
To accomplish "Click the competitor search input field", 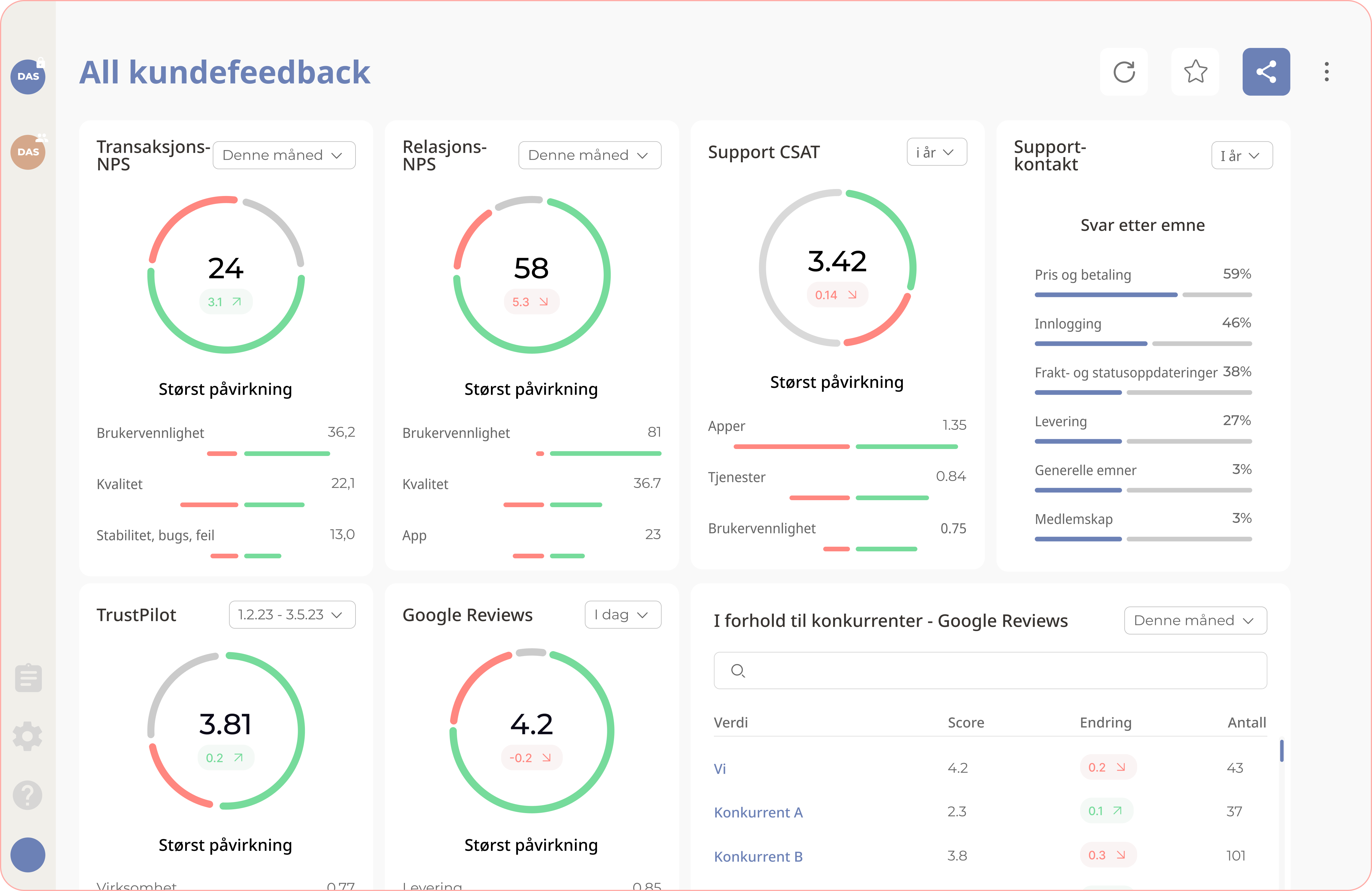I will pyautogui.click(x=990, y=671).
